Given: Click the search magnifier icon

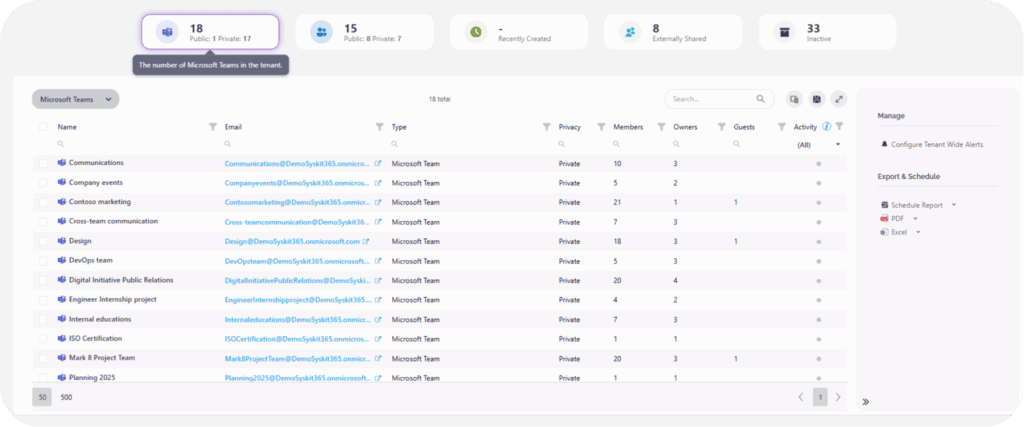Looking at the screenshot, I should 760,99.
